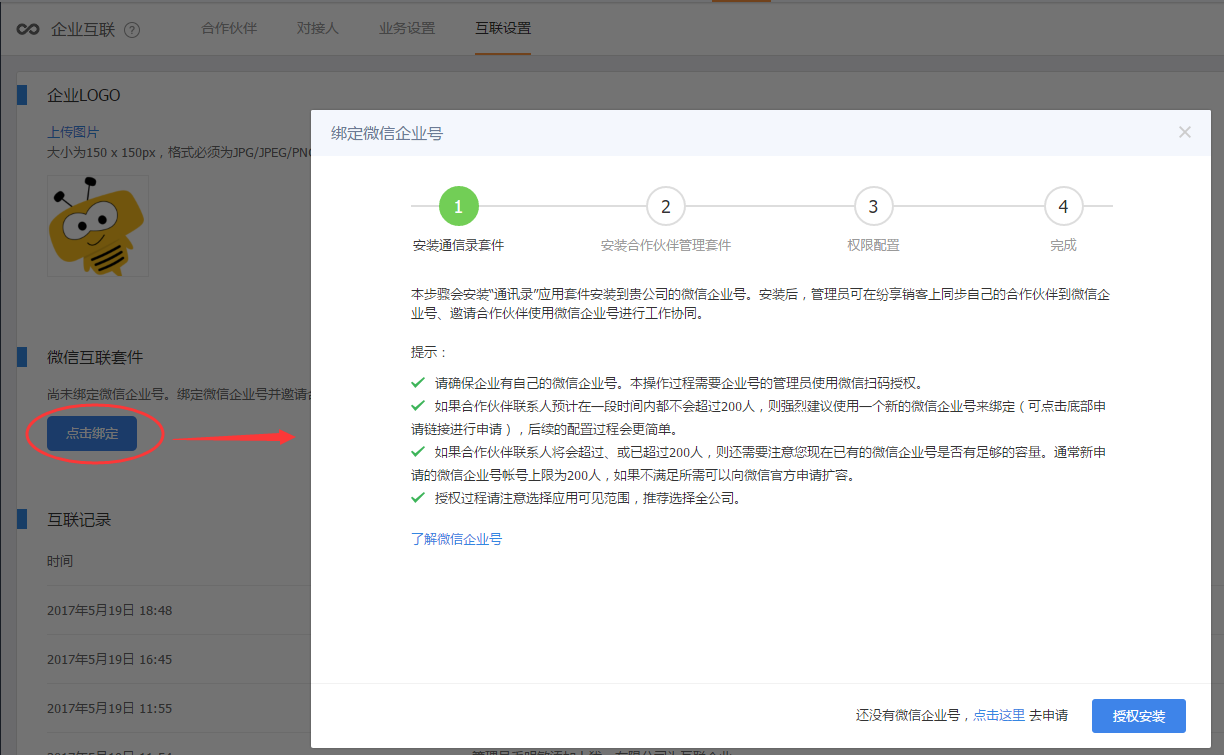The width and height of the screenshot is (1224, 755).
Task: Select step 1 安装通信录套件 circle
Action: (x=459, y=207)
